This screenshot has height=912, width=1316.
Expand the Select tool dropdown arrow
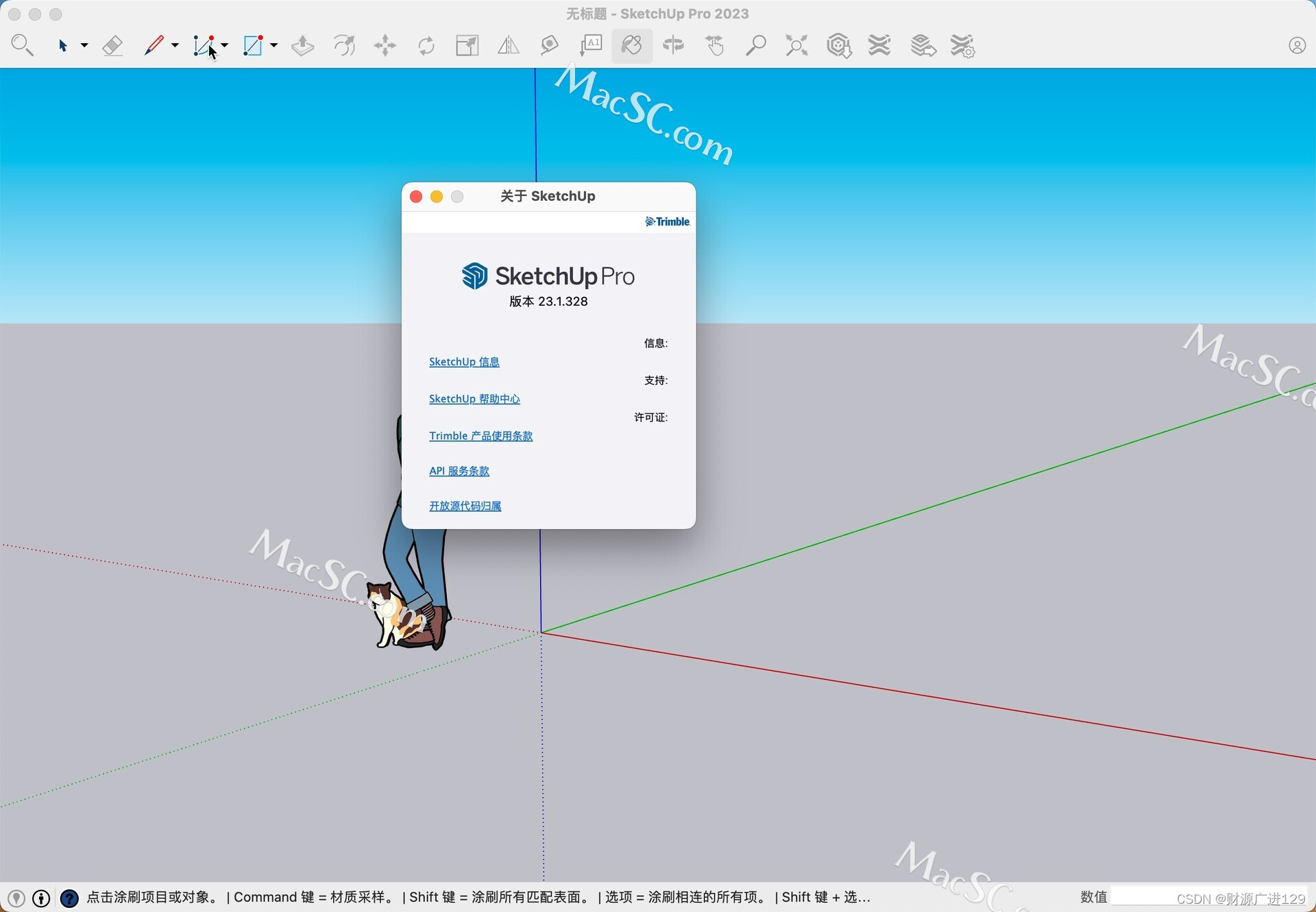click(84, 46)
